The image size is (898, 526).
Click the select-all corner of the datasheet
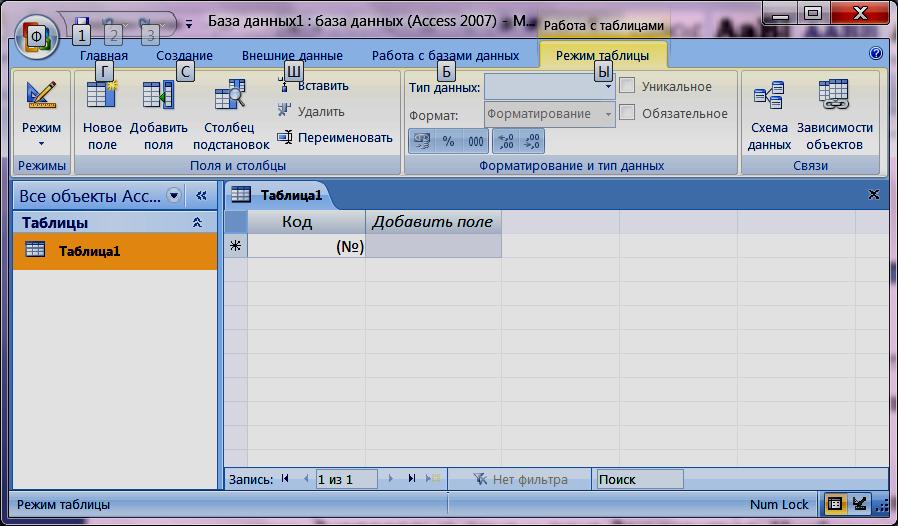tap(235, 222)
